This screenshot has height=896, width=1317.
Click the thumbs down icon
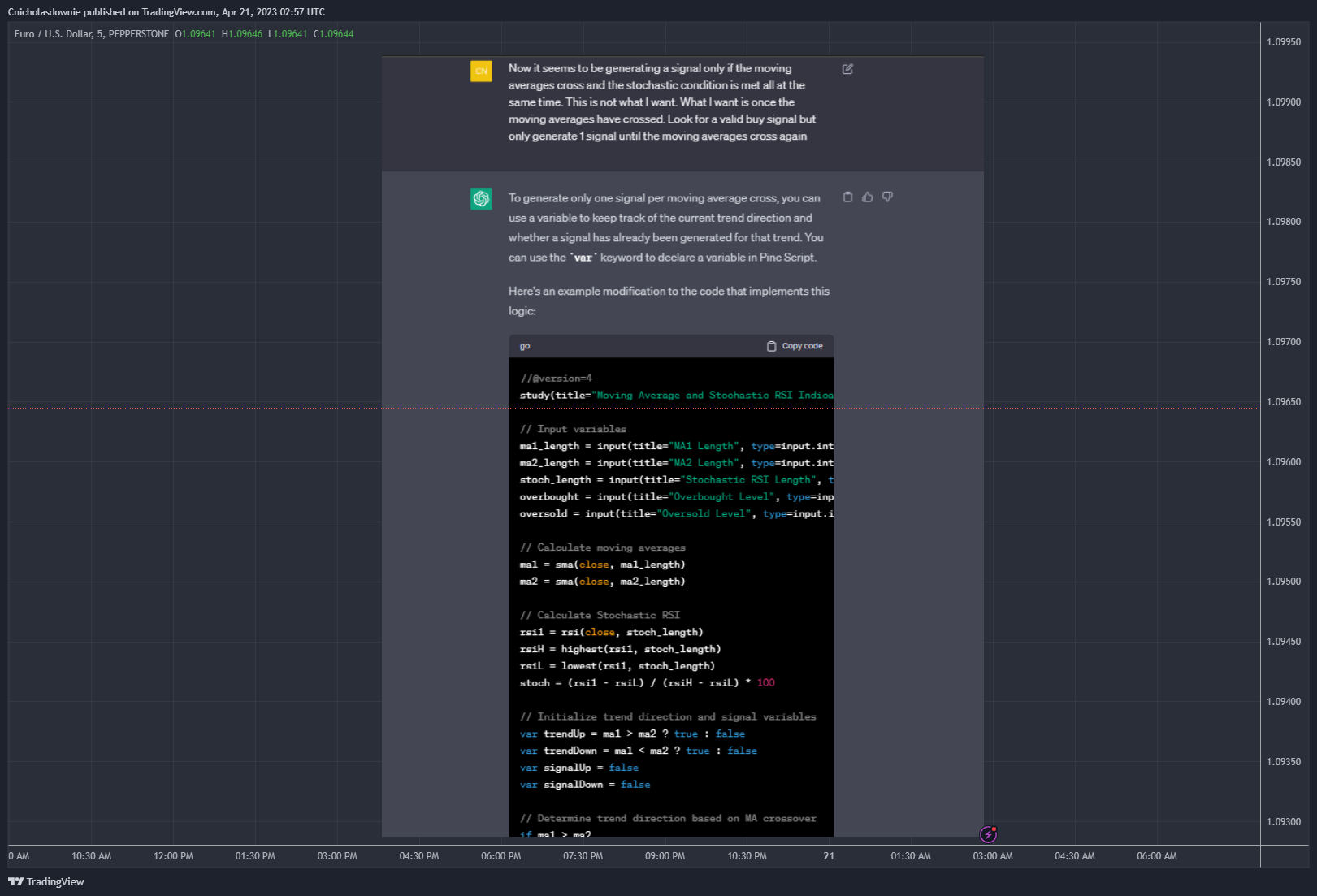[887, 197]
